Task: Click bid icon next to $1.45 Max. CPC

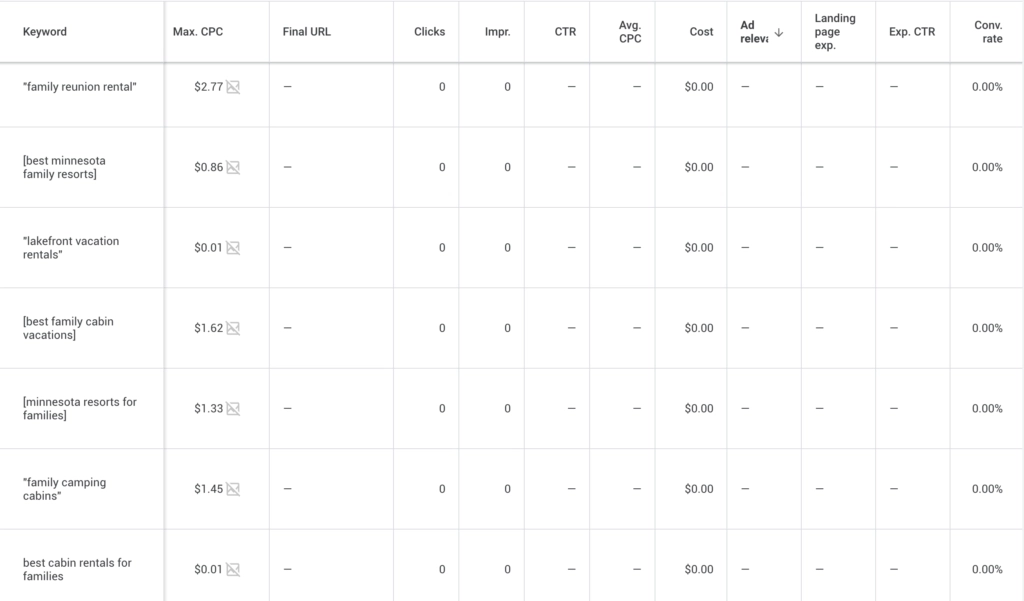Action: click(233, 489)
